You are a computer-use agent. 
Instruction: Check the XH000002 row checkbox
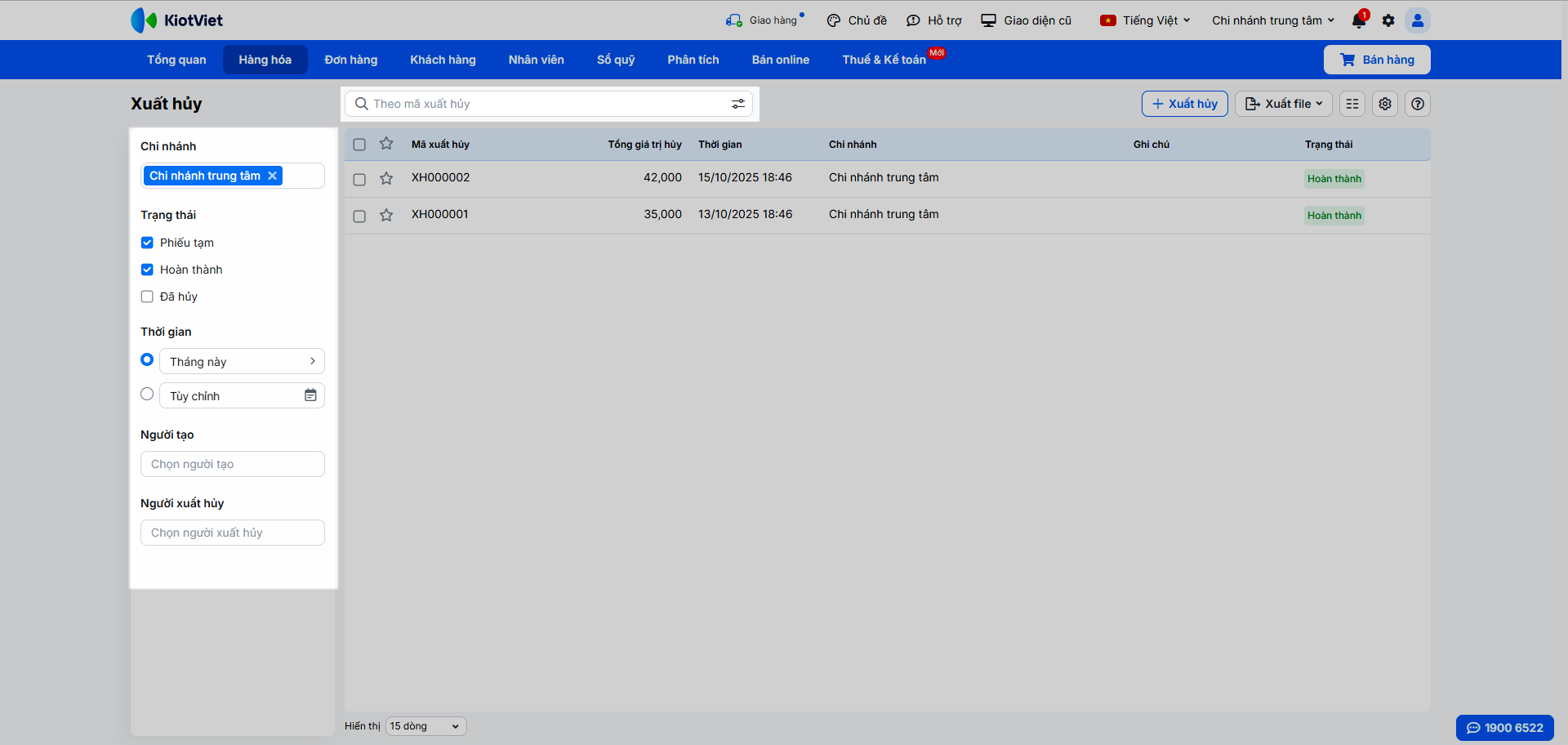coord(359,179)
